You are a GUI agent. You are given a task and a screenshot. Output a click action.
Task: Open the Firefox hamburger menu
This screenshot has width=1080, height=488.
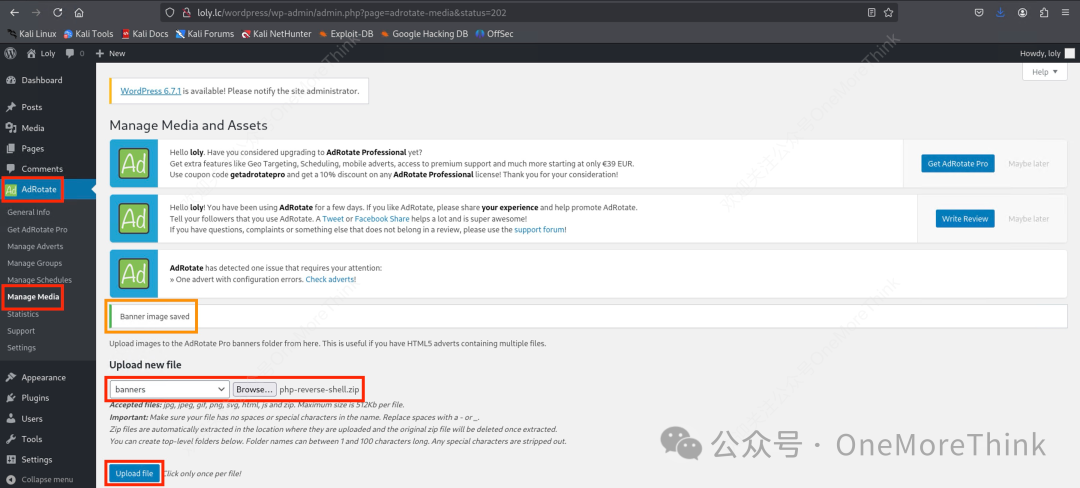click(1066, 12)
